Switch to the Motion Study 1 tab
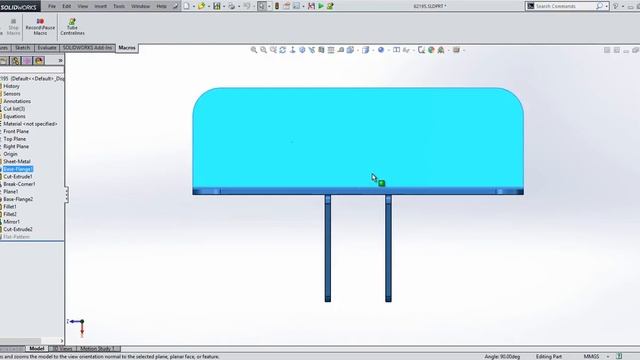640x360 pixels. point(98,349)
